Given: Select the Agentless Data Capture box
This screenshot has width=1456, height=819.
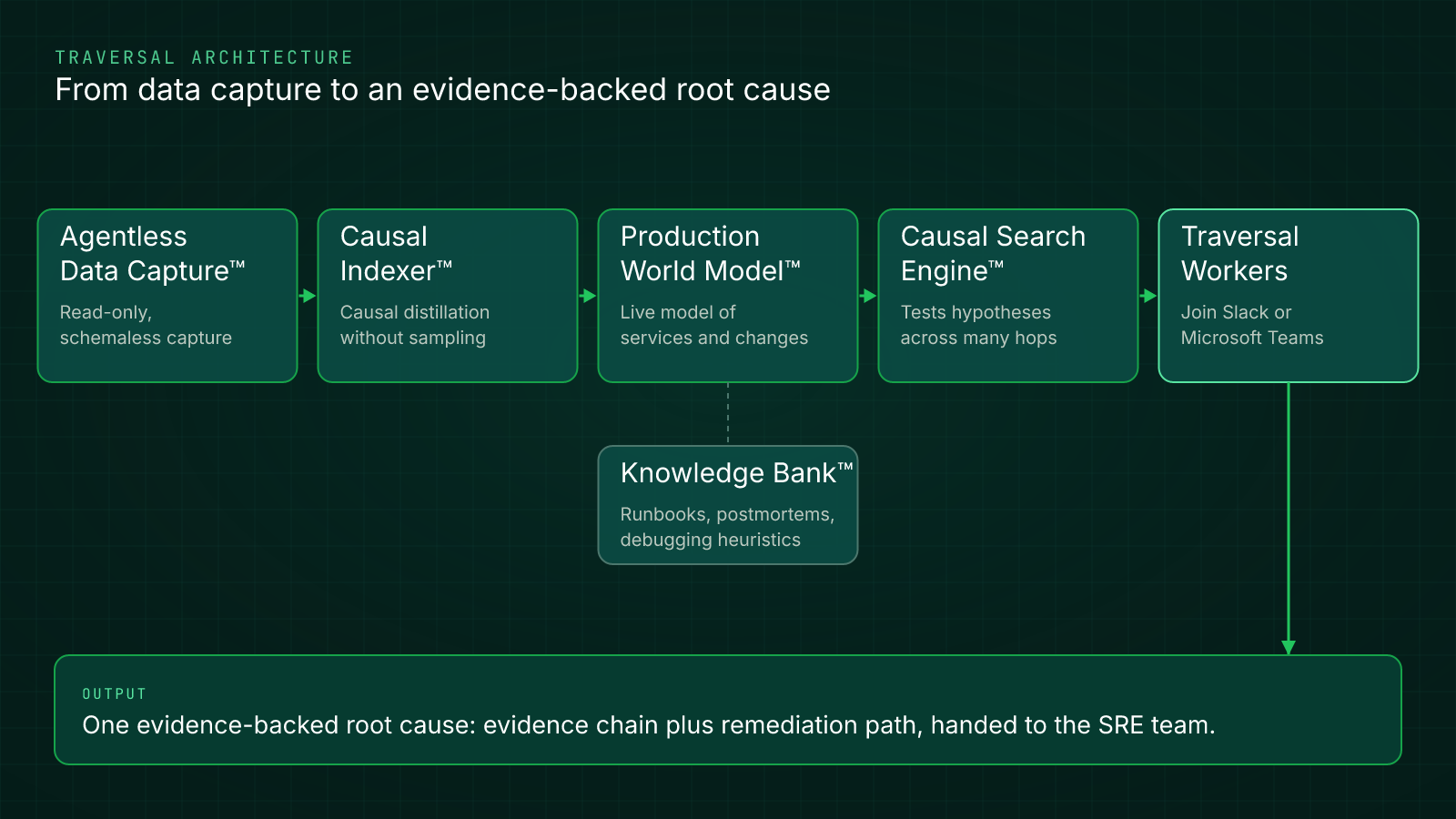Looking at the screenshot, I should tap(167, 296).
